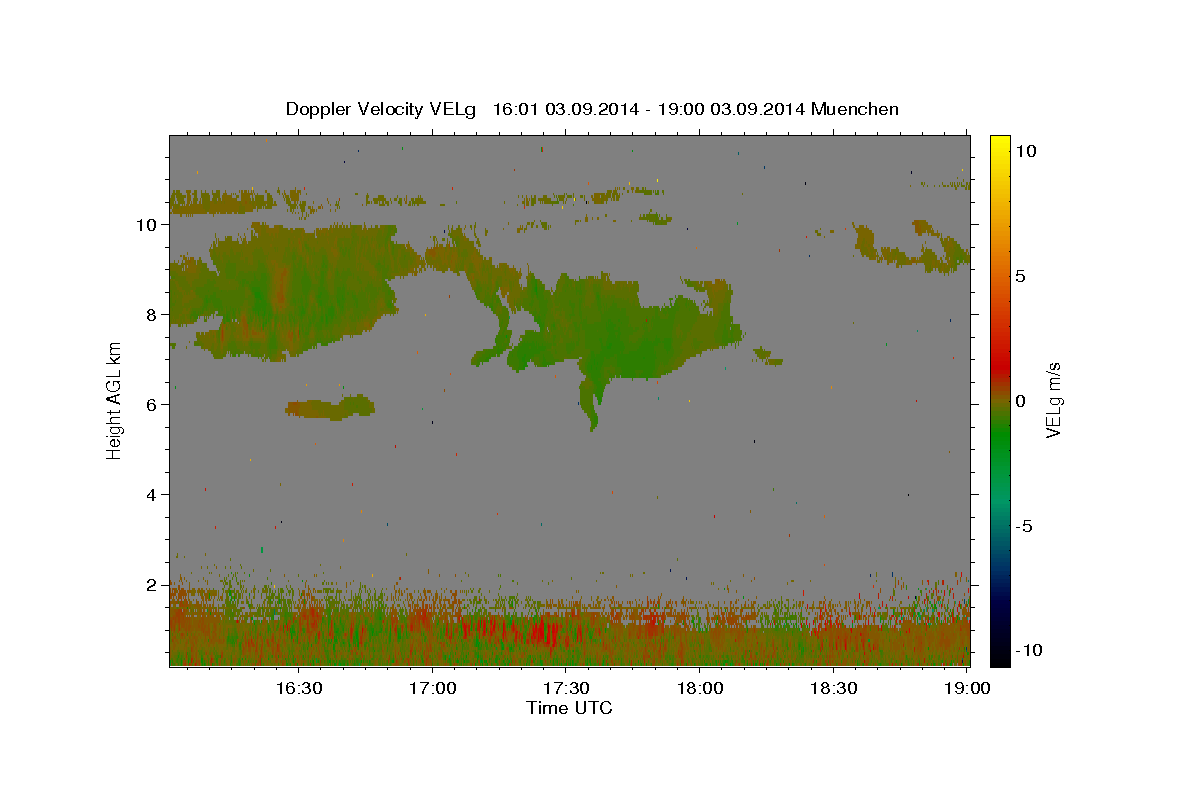Click the "Height AGL km" axis label
This screenshot has width=1200, height=800.
114,400
